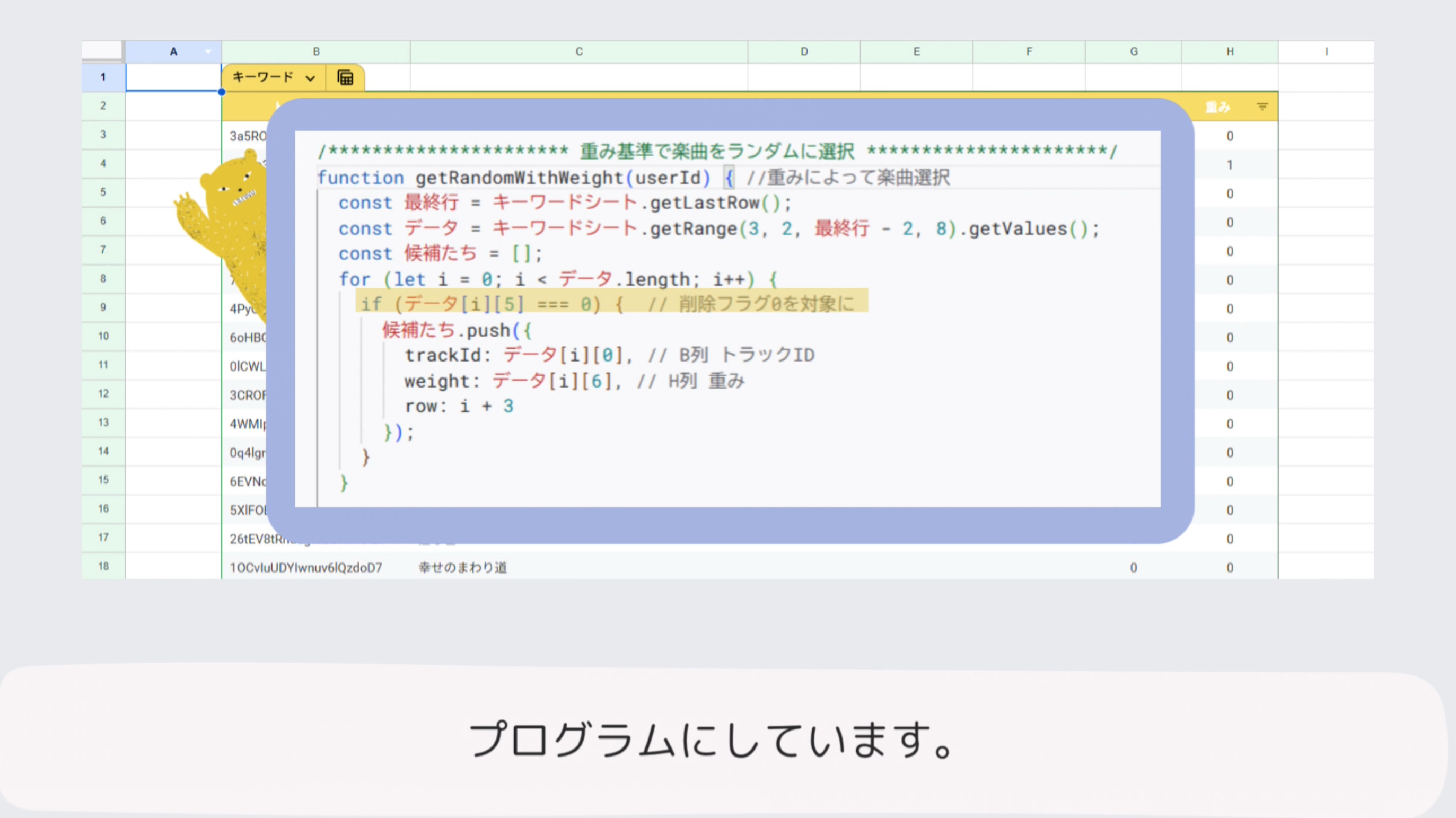
Task: Select row 18 header
Action: click(103, 566)
